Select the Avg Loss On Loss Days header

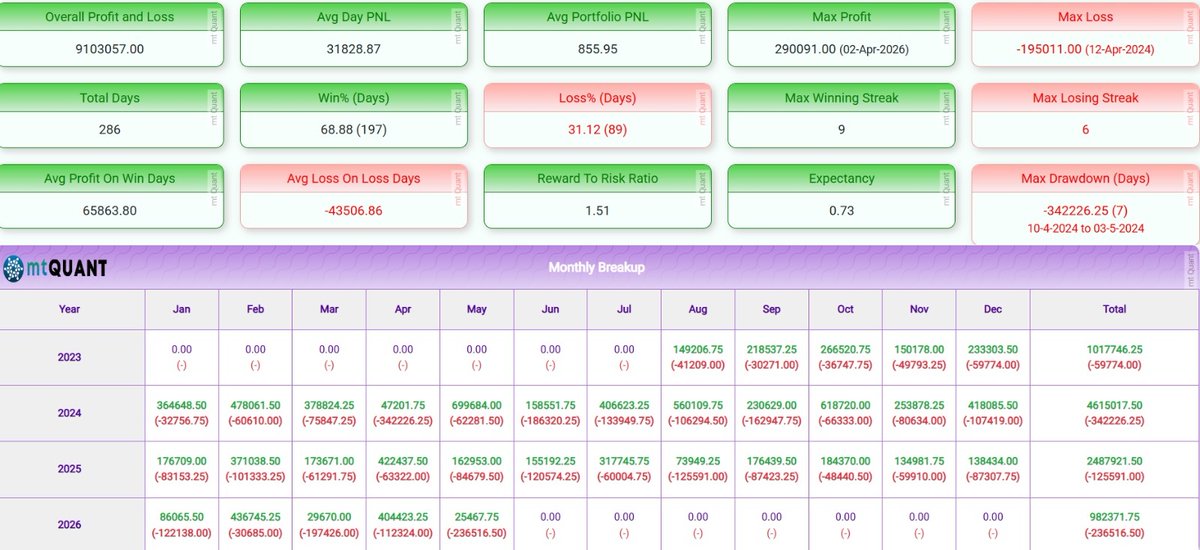(x=355, y=178)
